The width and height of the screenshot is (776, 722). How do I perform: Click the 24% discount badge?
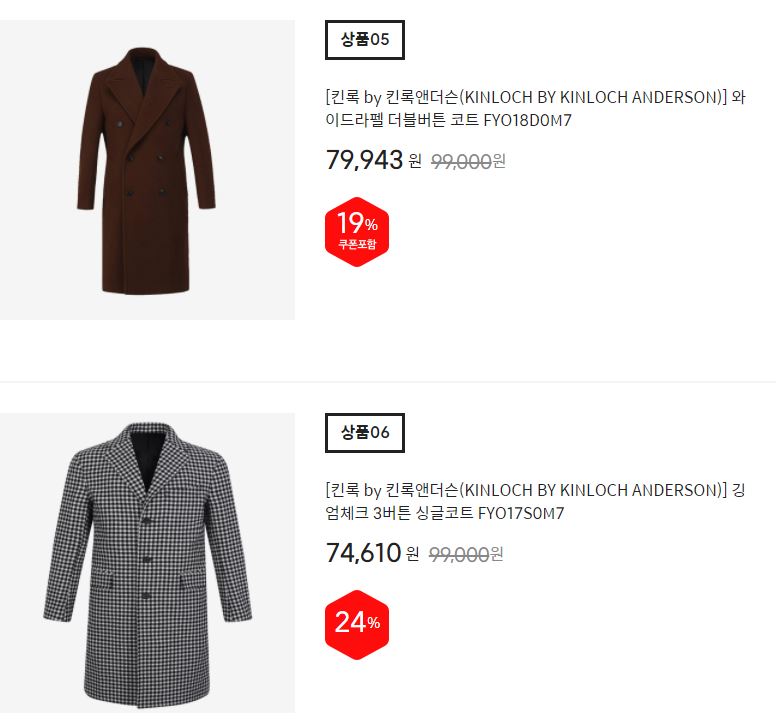[x=357, y=625]
